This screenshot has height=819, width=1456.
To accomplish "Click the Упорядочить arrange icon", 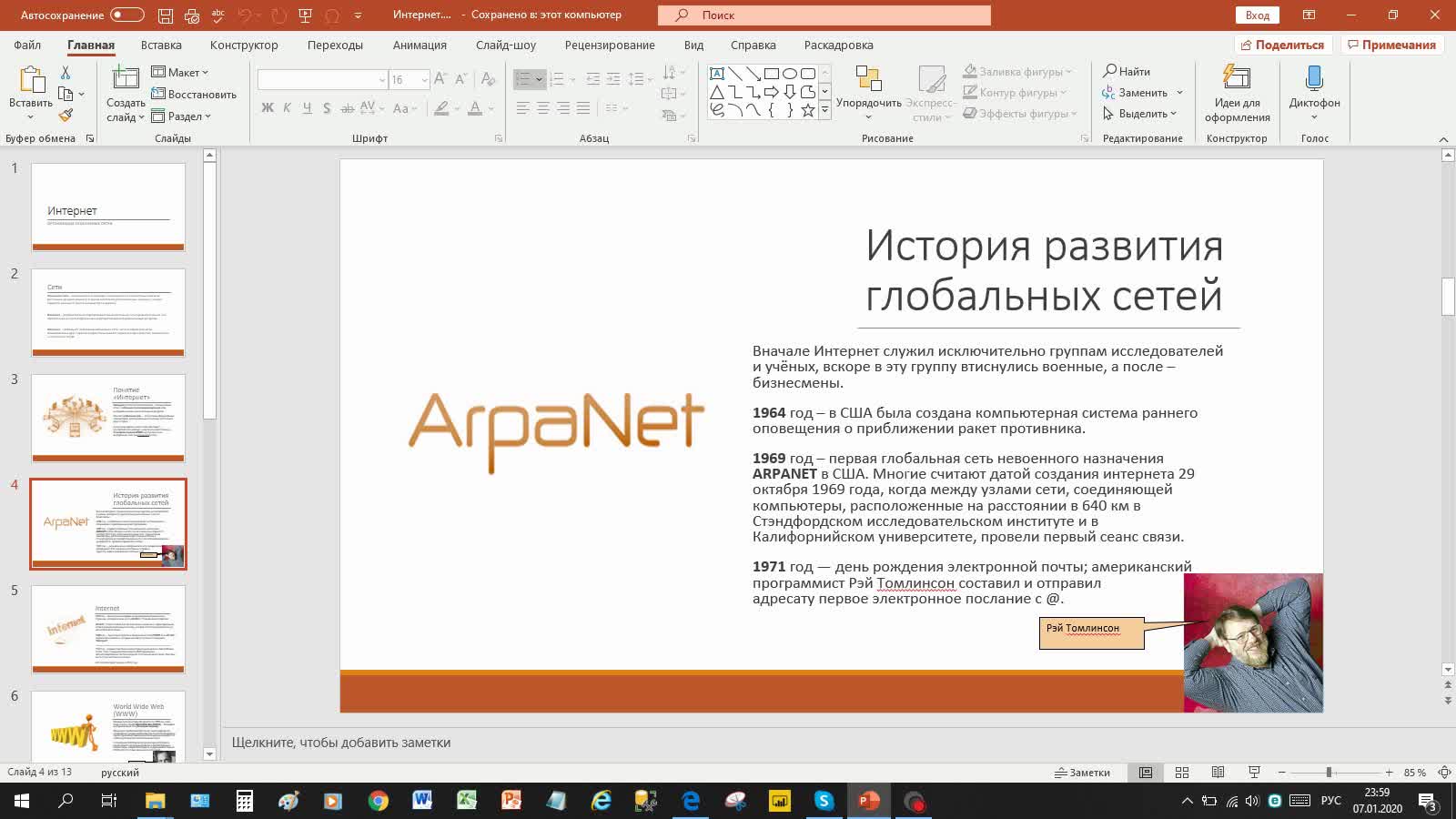I will tap(869, 79).
